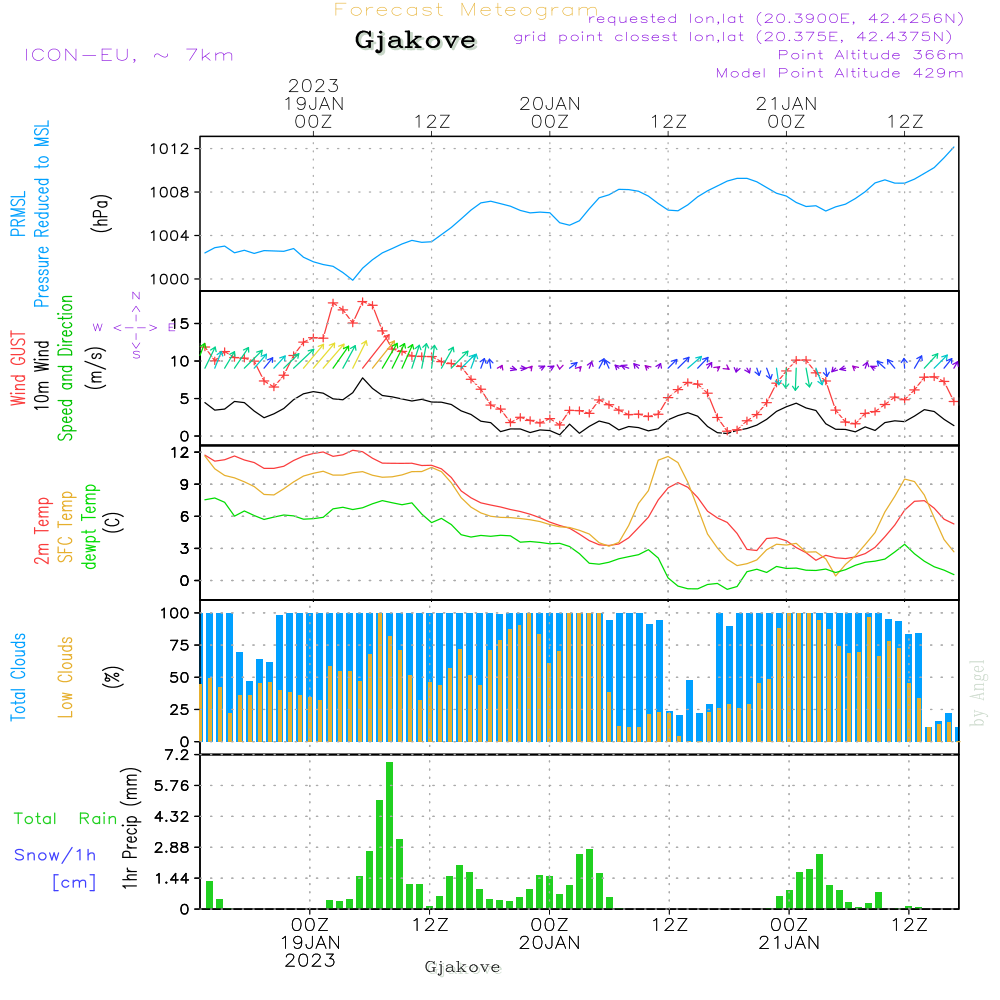Viewport: 1000px width, 1000px height.
Task: Click the '6' temperature axis value
Action: (x=185, y=517)
